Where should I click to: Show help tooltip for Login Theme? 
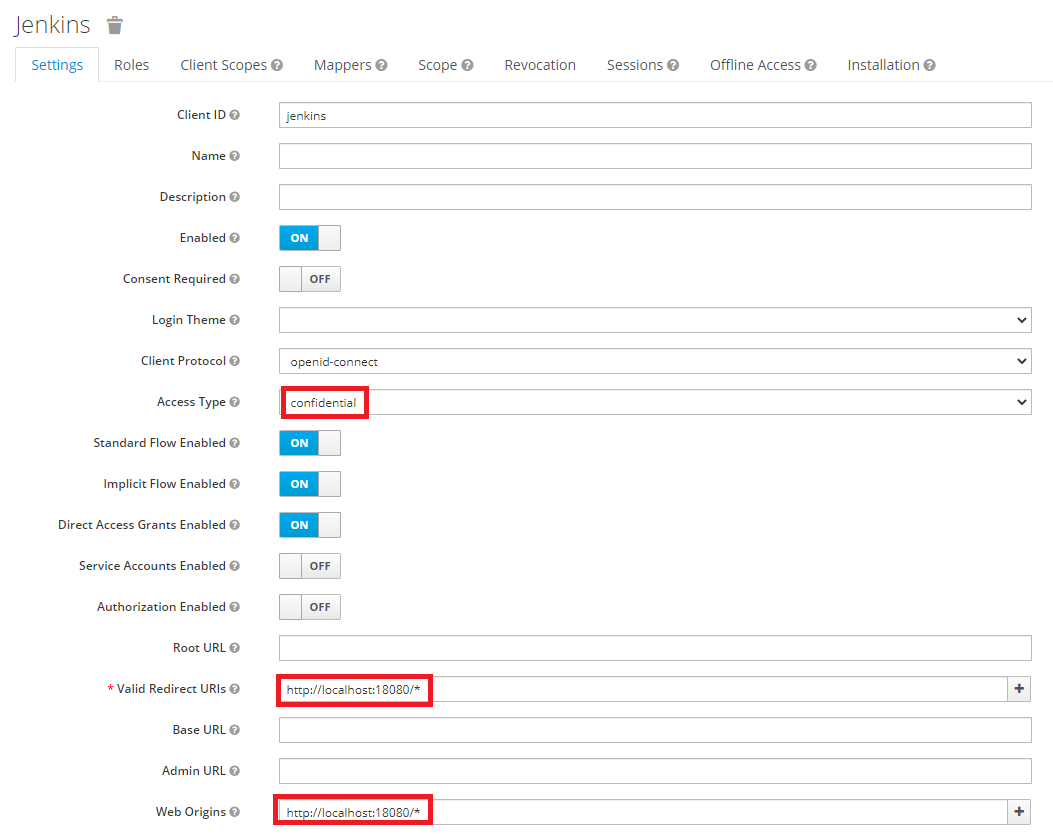click(x=234, y=320)
